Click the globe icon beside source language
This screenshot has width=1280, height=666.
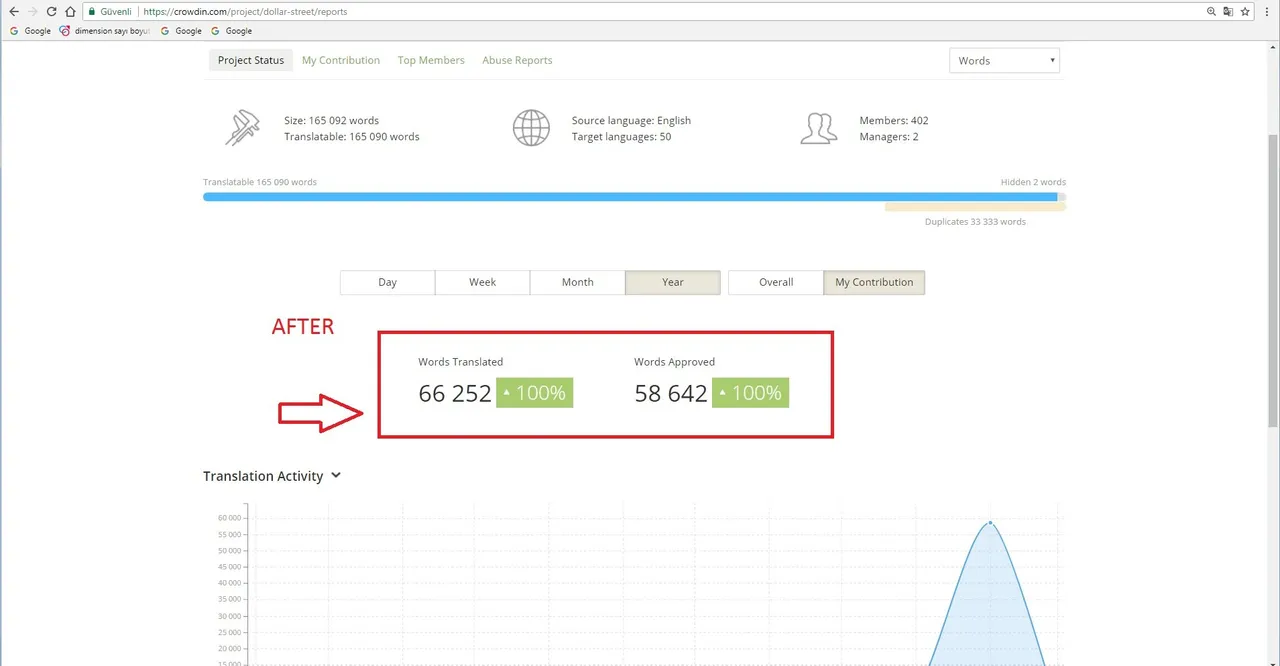531,128
